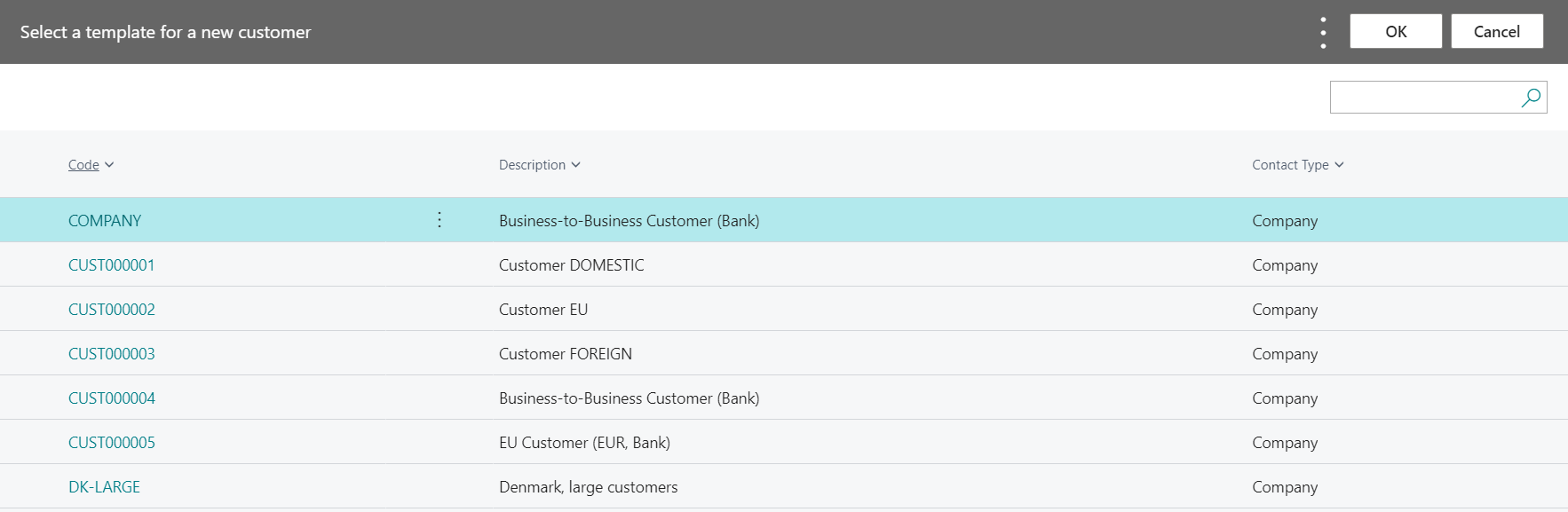Select the CUST000004 template code
The image size is (1568, 512).
coord(112,398)
